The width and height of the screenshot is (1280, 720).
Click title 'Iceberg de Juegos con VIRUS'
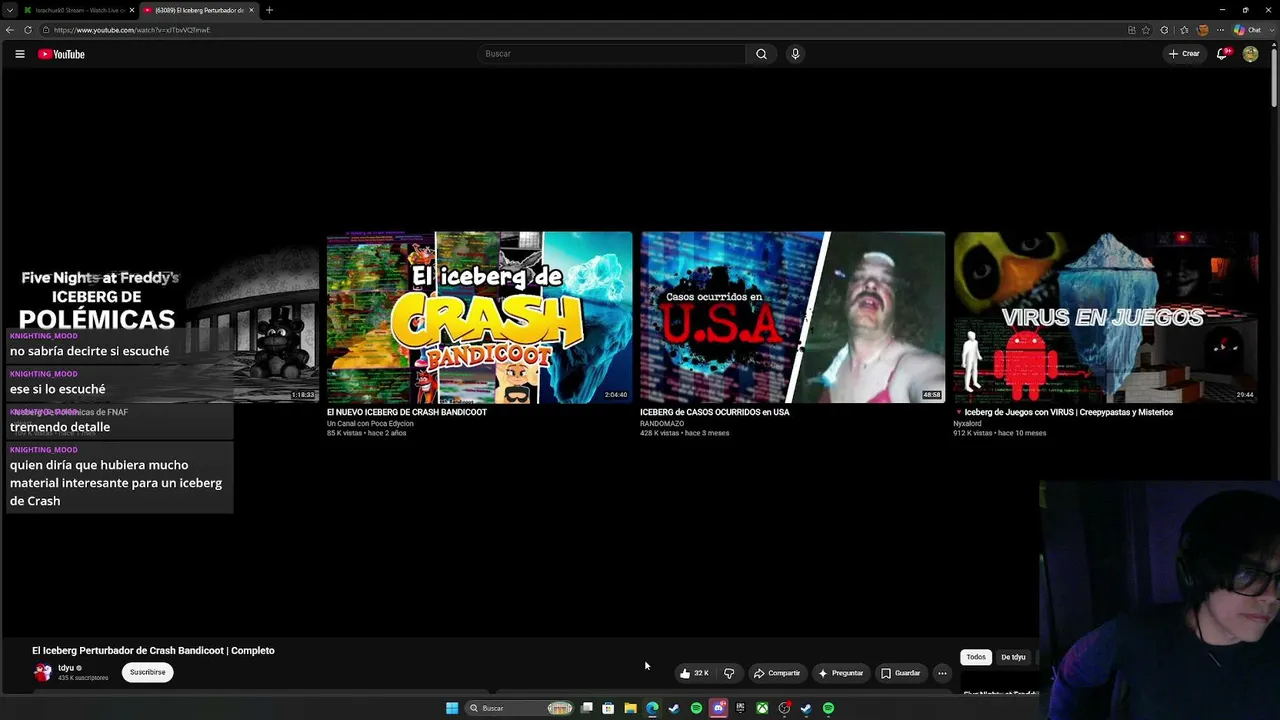click(1069, 412)
